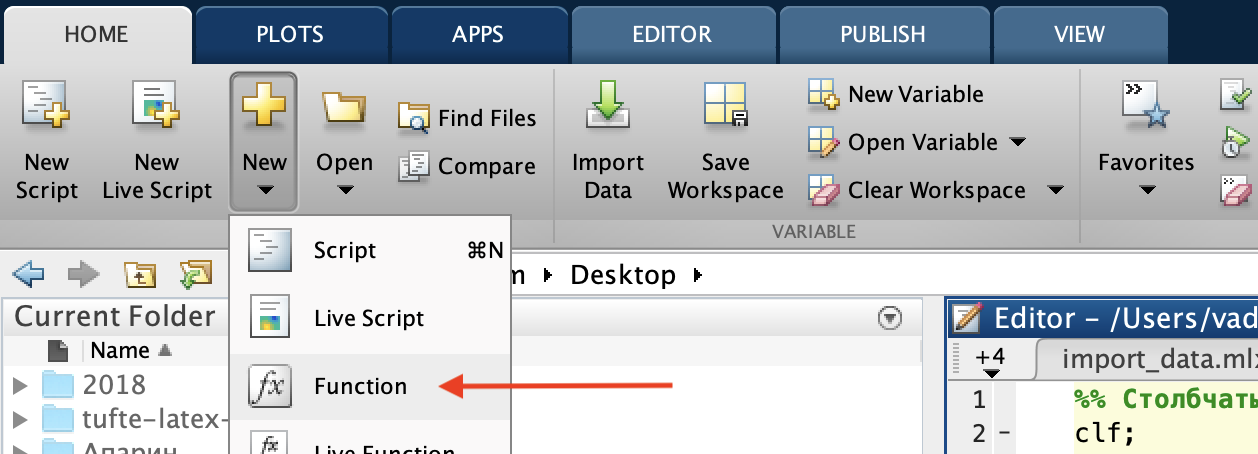1258x454 pixels.
Task: Expand the Open dropdown arrow
Action: pyautogui.click(x=344, y=190)
